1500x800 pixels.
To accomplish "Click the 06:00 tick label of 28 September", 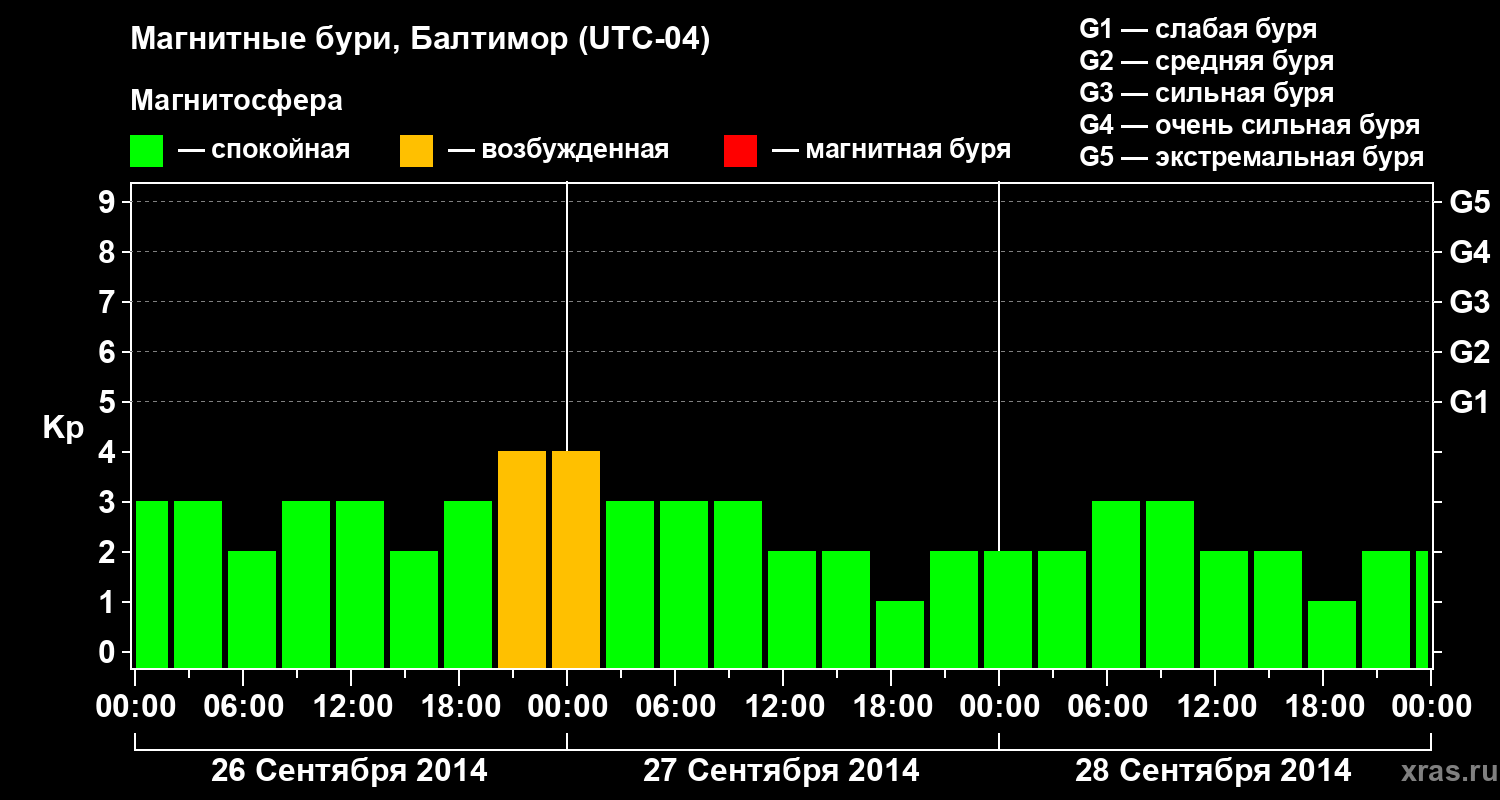I will pyautogui.click(x=1107, y=707).
